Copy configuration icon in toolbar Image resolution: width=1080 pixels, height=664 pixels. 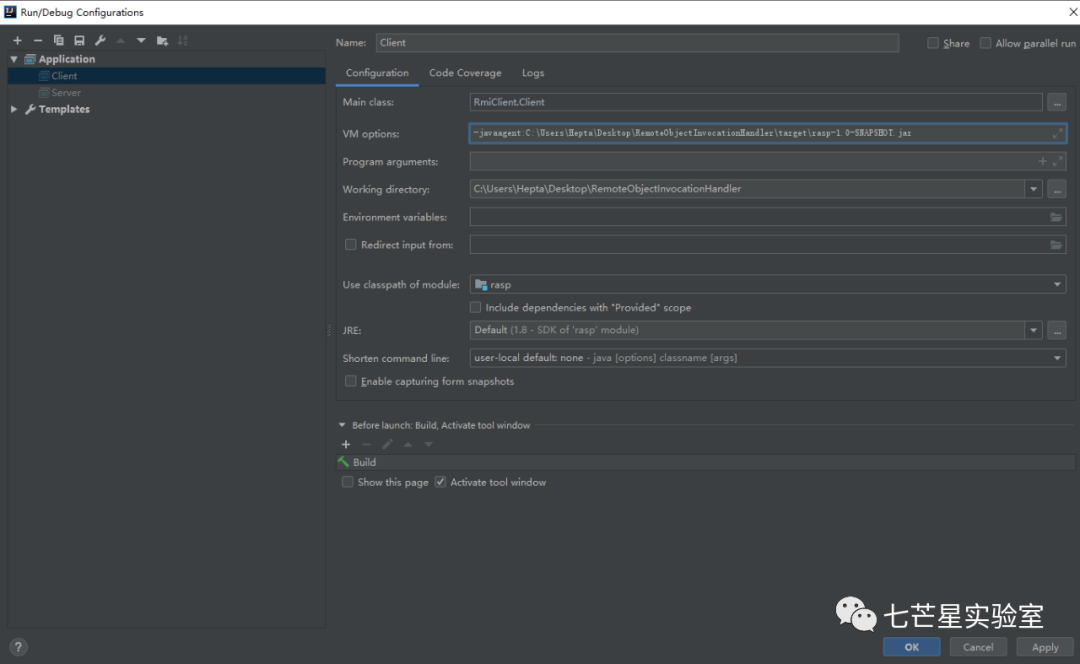pos(59,41)
